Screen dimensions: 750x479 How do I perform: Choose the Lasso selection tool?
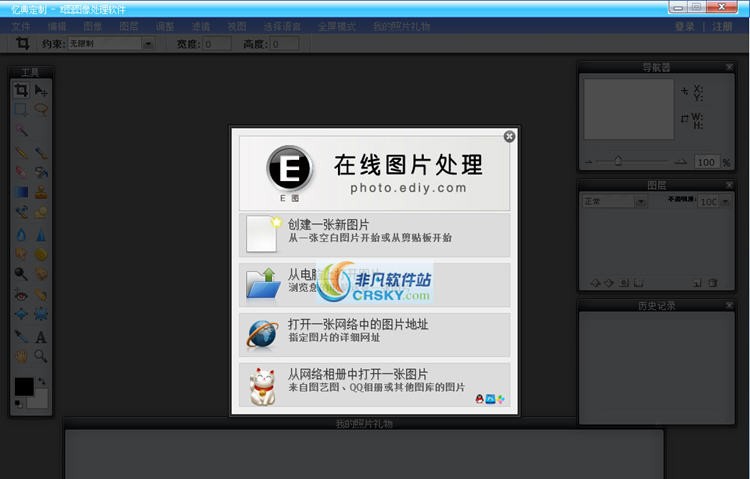click(41, 109)
